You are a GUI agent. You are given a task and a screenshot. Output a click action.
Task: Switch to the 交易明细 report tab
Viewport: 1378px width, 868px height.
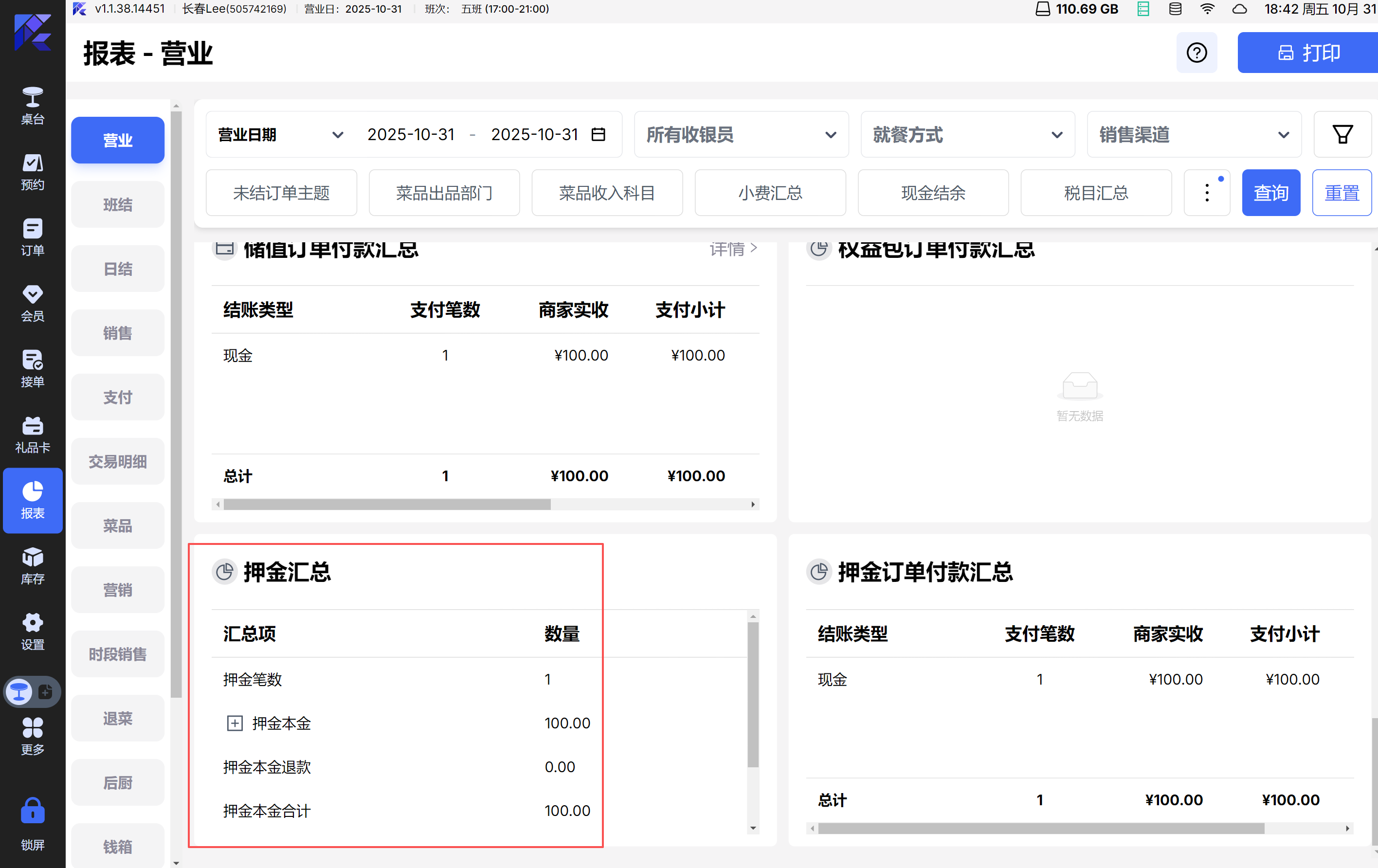point(117,461)
